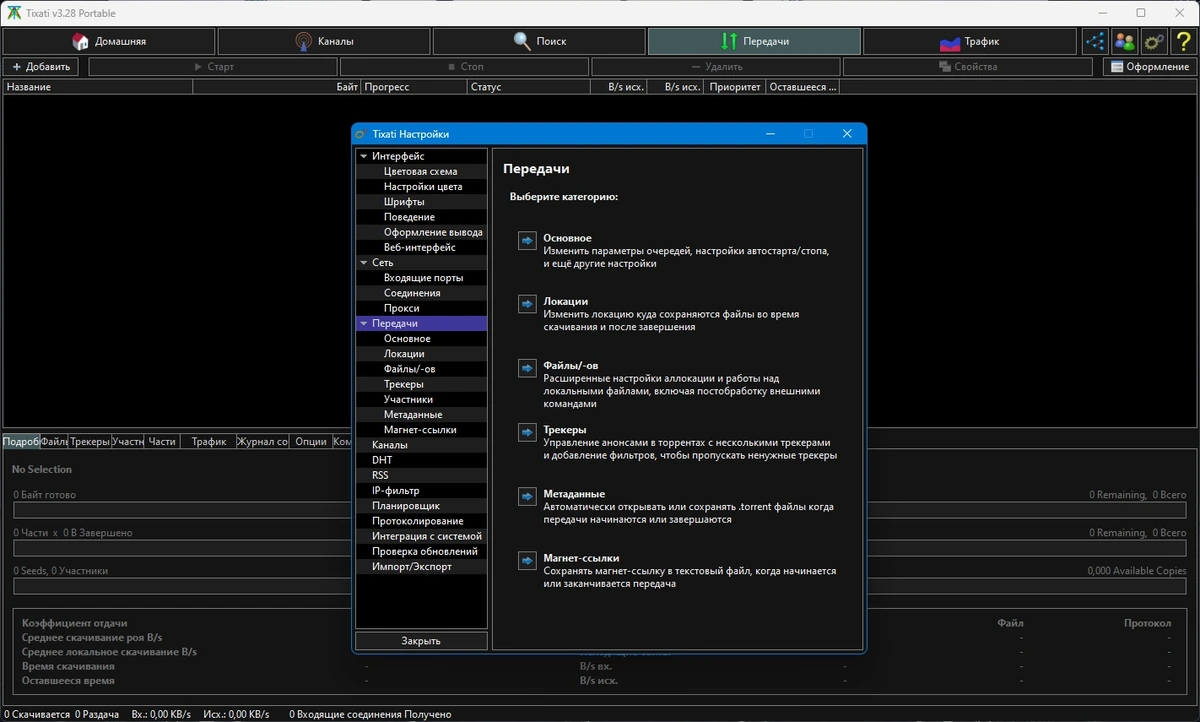Open Локации category link in right pane
This screenshot has height=722, width=1200.
[x=565, y=301]
